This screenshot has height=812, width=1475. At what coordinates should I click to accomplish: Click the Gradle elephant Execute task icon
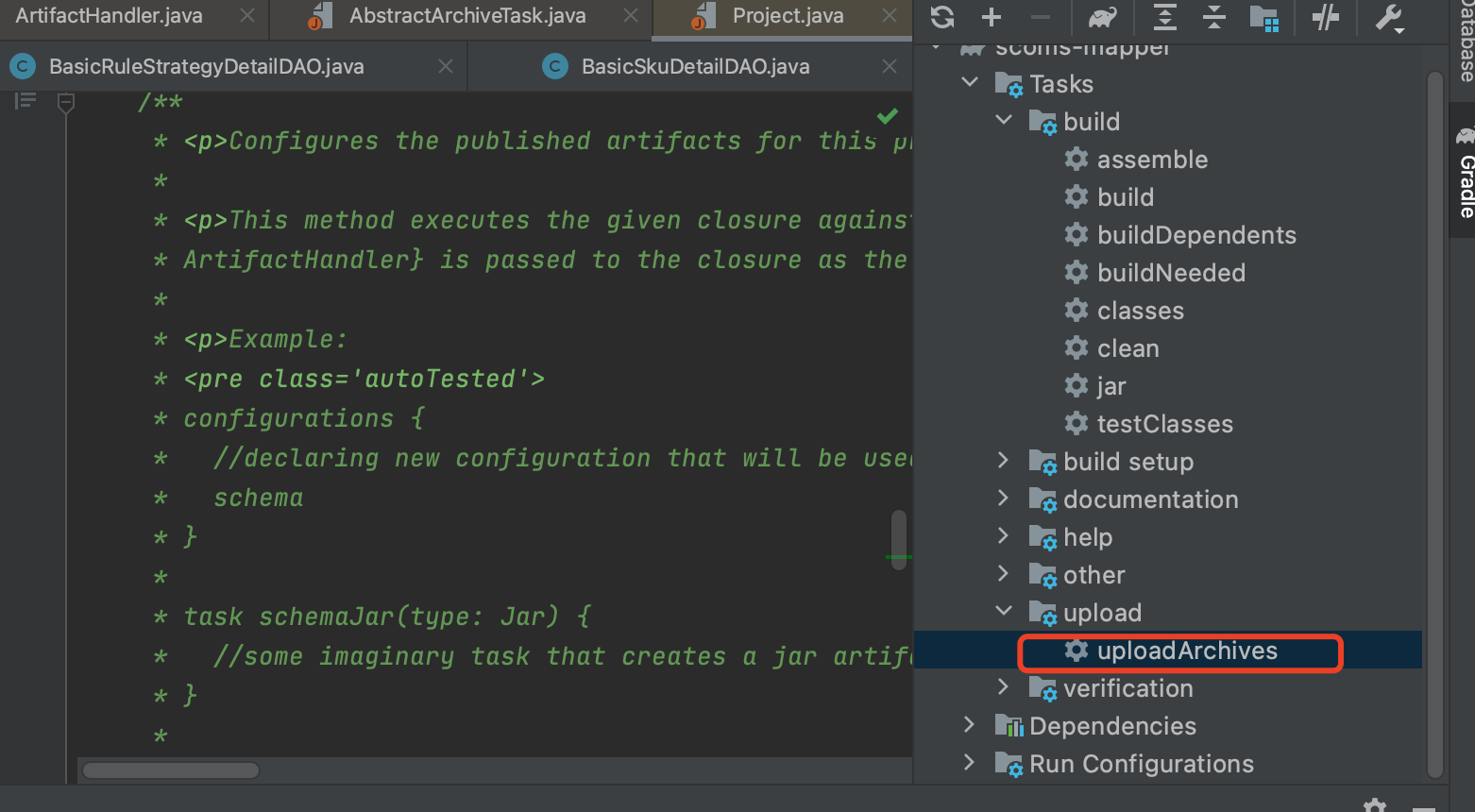pyautogui.click(x=1102, y=17)
